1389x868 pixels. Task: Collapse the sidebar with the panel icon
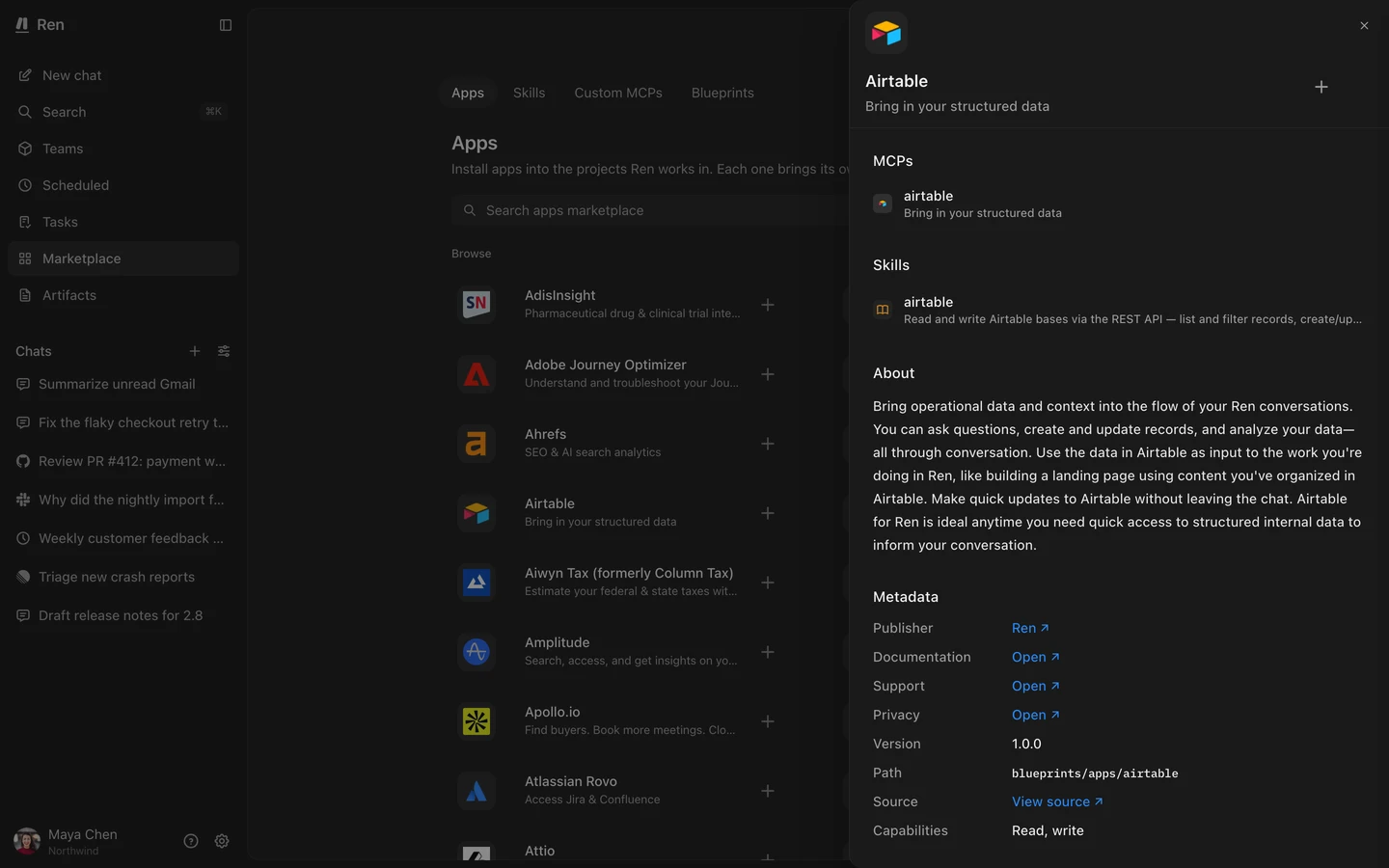tap(226, 25)
